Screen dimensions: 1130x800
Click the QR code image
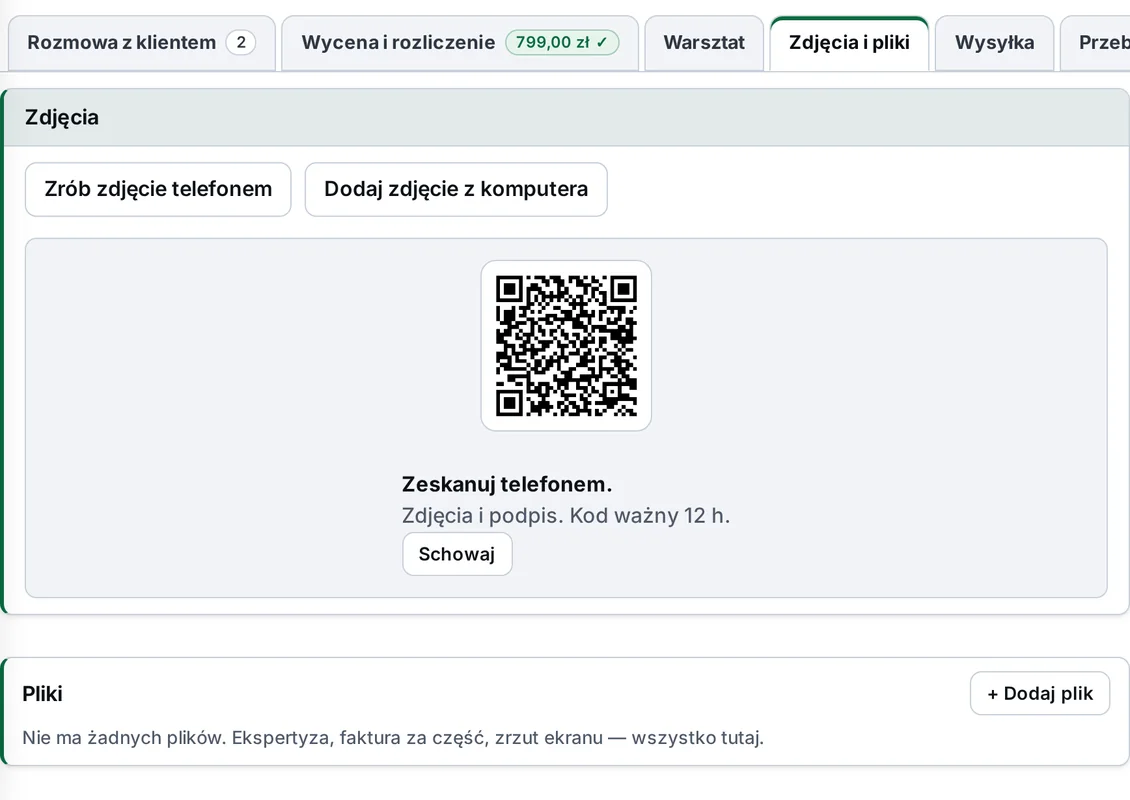click(x=566, y=346)
